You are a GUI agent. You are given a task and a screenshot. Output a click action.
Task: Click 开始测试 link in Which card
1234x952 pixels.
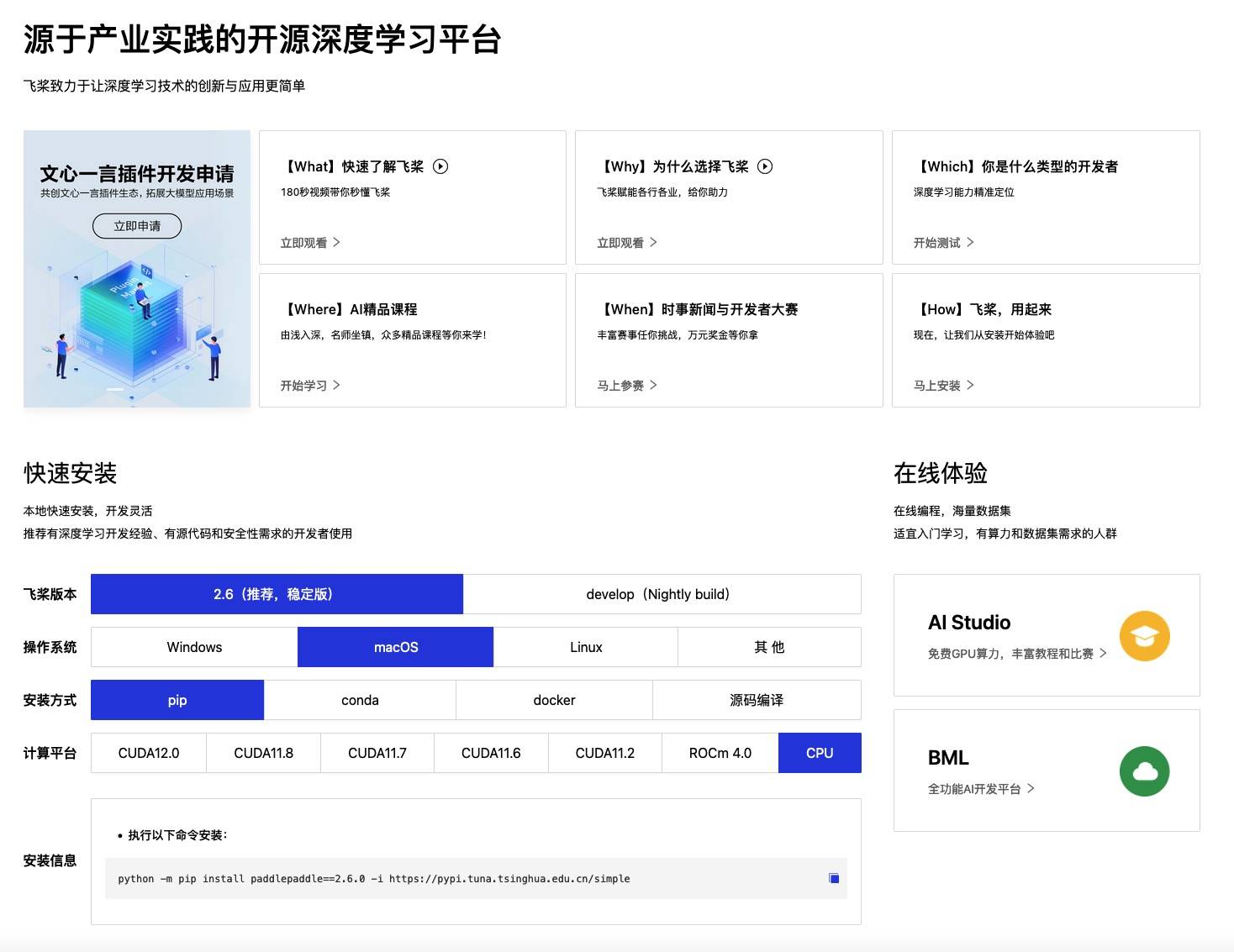pyautogui.click(x=944, y=243)
